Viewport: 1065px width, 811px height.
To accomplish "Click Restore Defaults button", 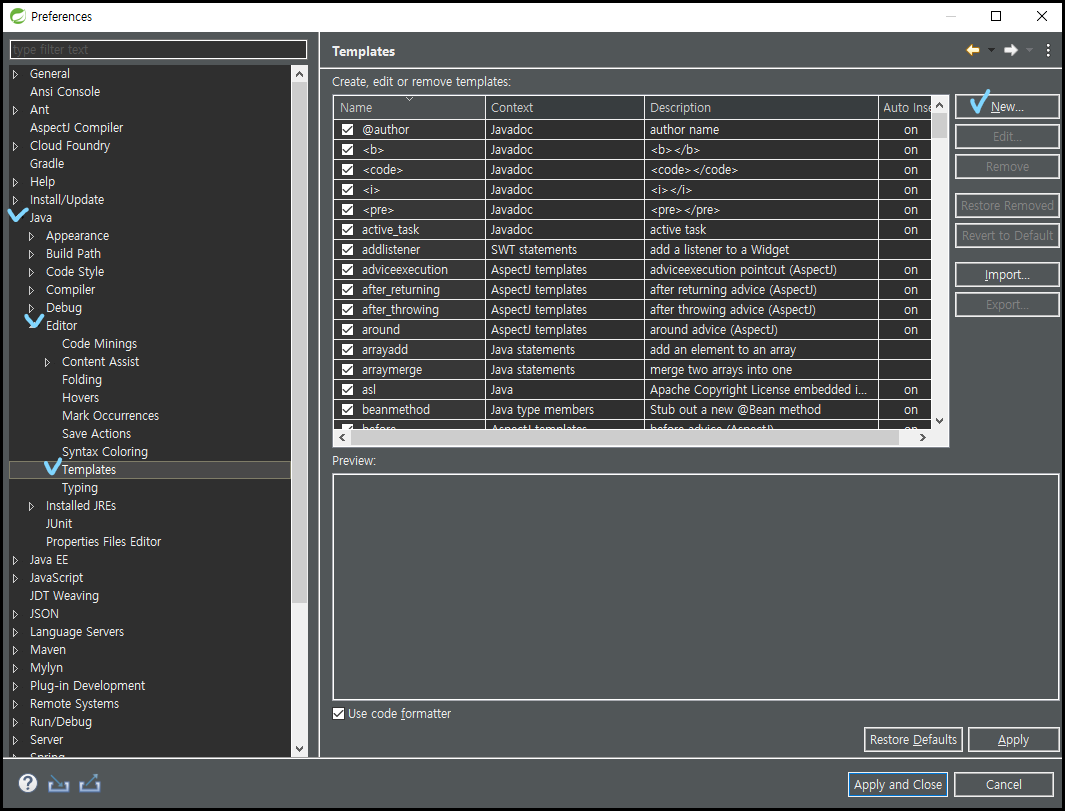I will pyautogui.click(x=913, y=740).
